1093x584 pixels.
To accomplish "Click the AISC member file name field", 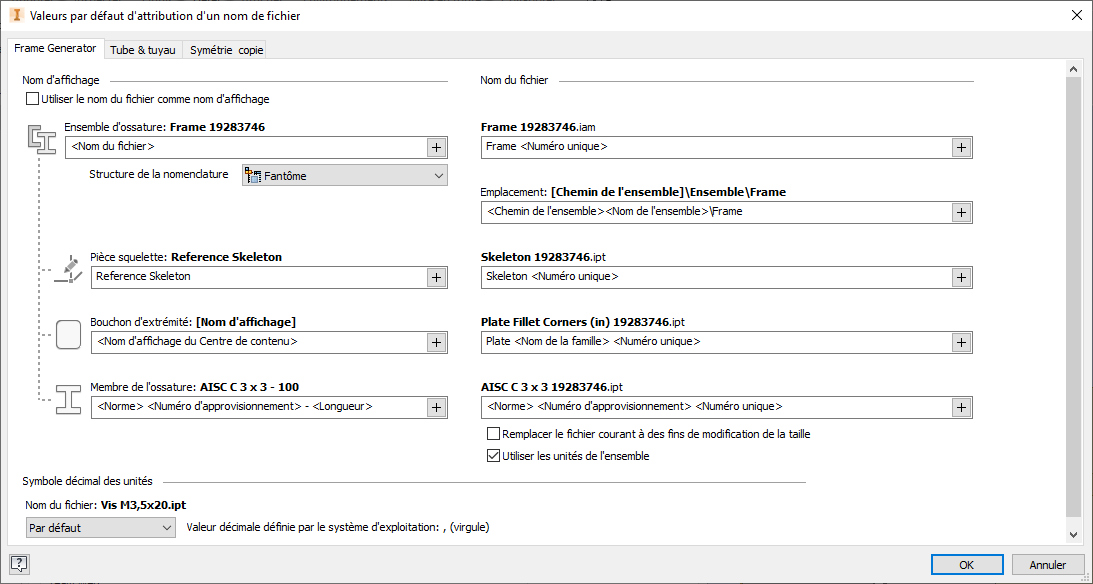I will pos(714,407).
